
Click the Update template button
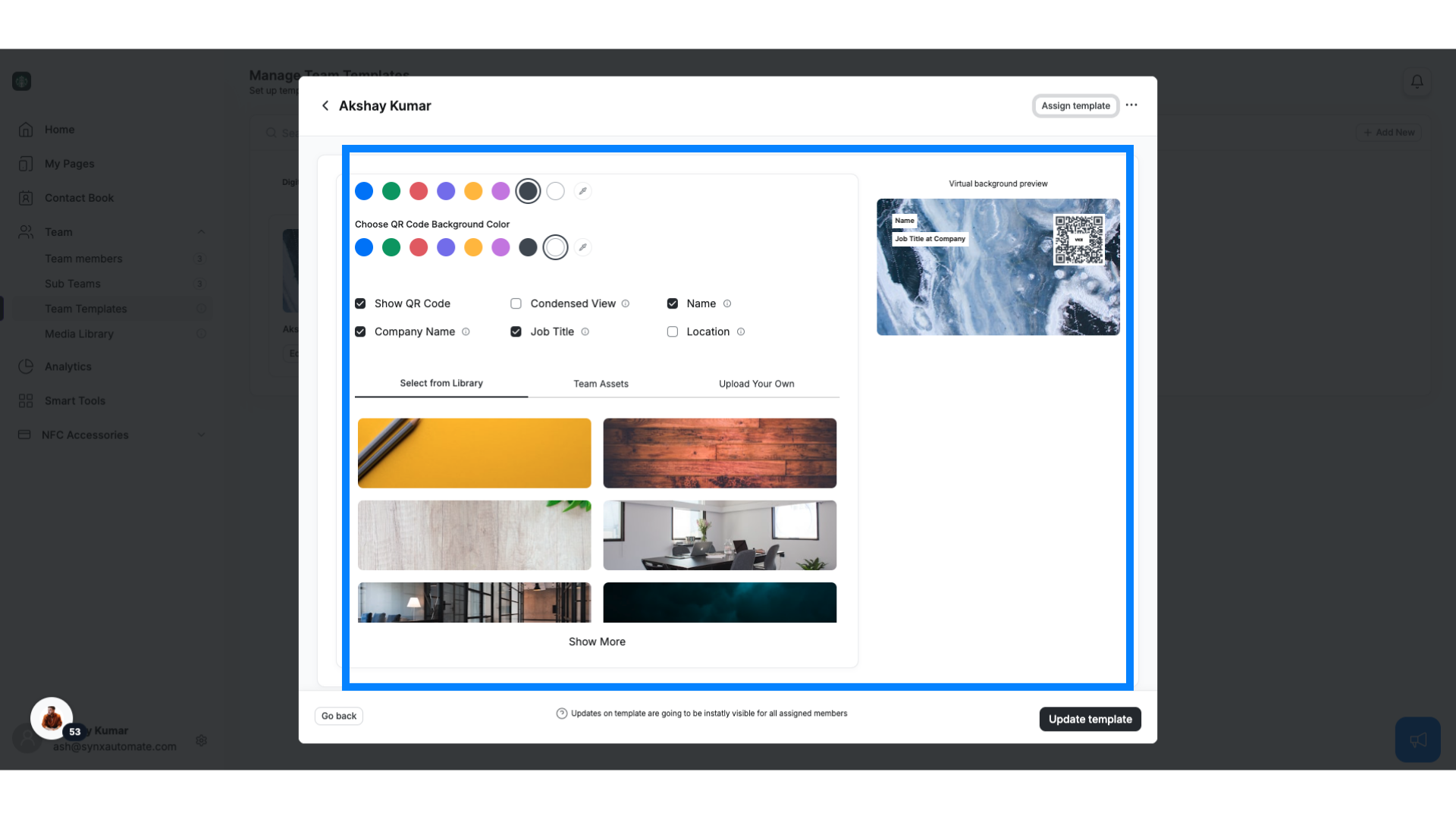point(1090,719)
